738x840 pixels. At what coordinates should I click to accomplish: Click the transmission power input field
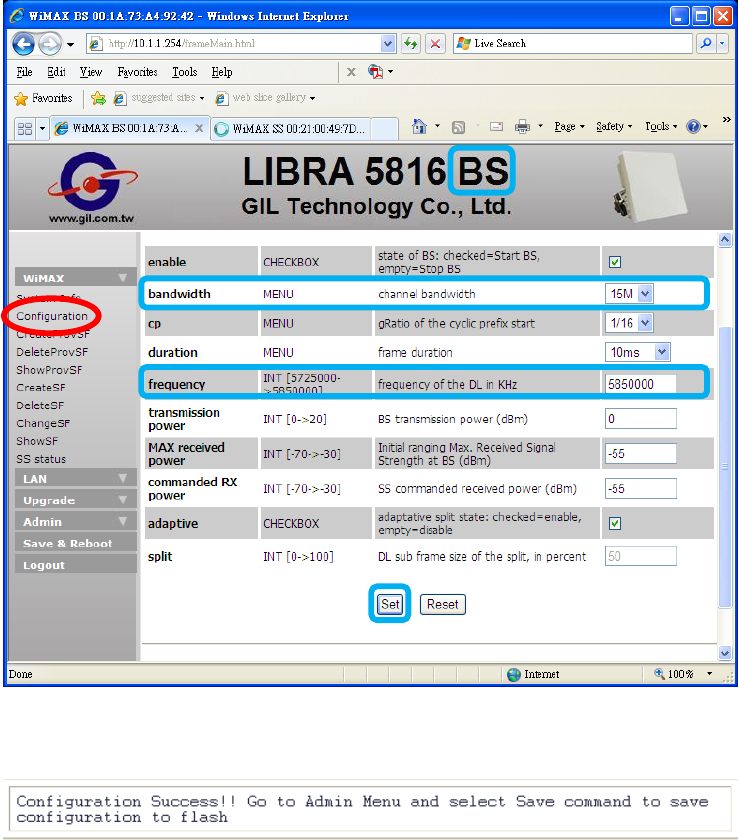click(641, 419)
